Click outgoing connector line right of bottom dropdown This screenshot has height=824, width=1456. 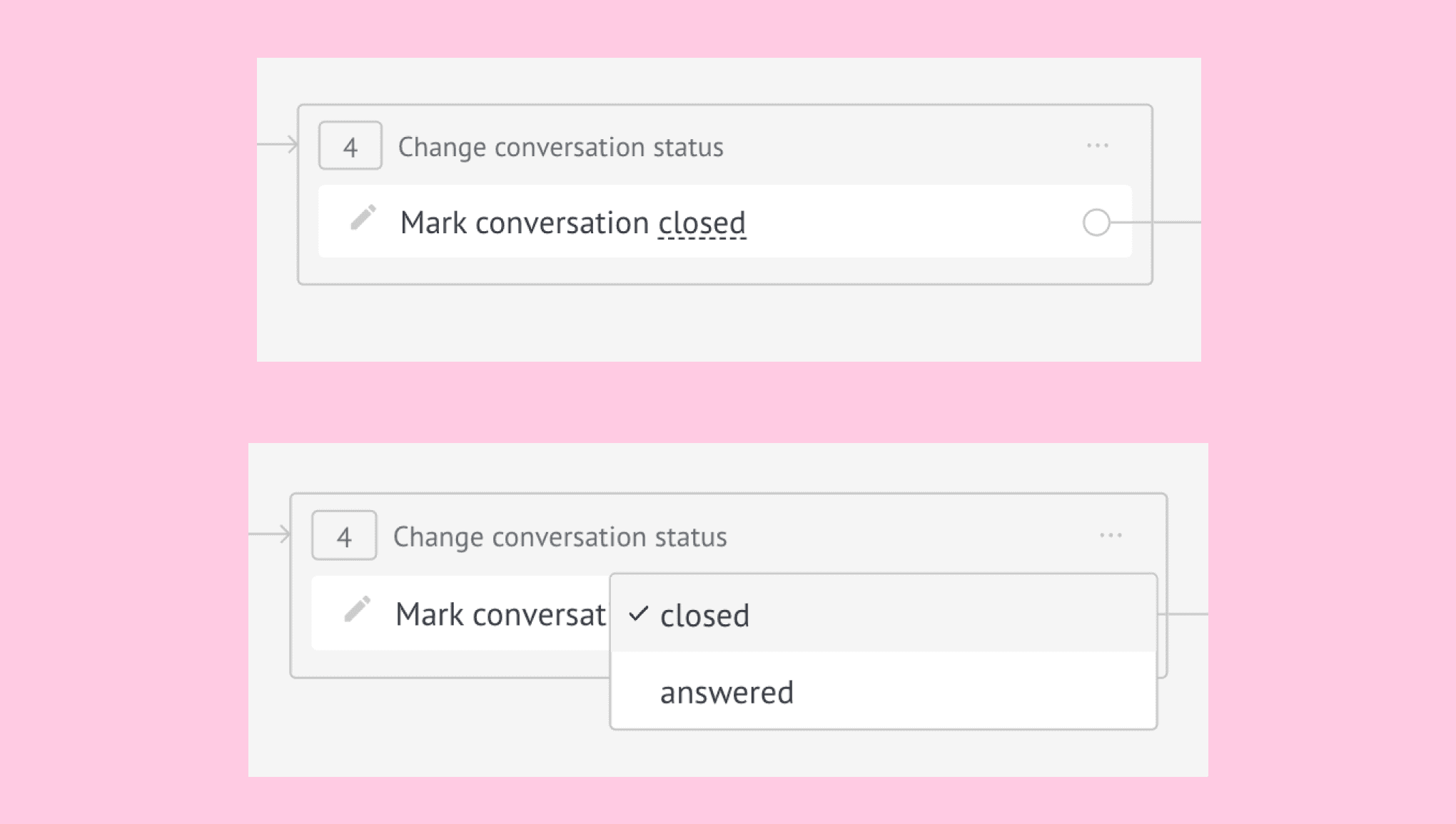[1183, 614]
